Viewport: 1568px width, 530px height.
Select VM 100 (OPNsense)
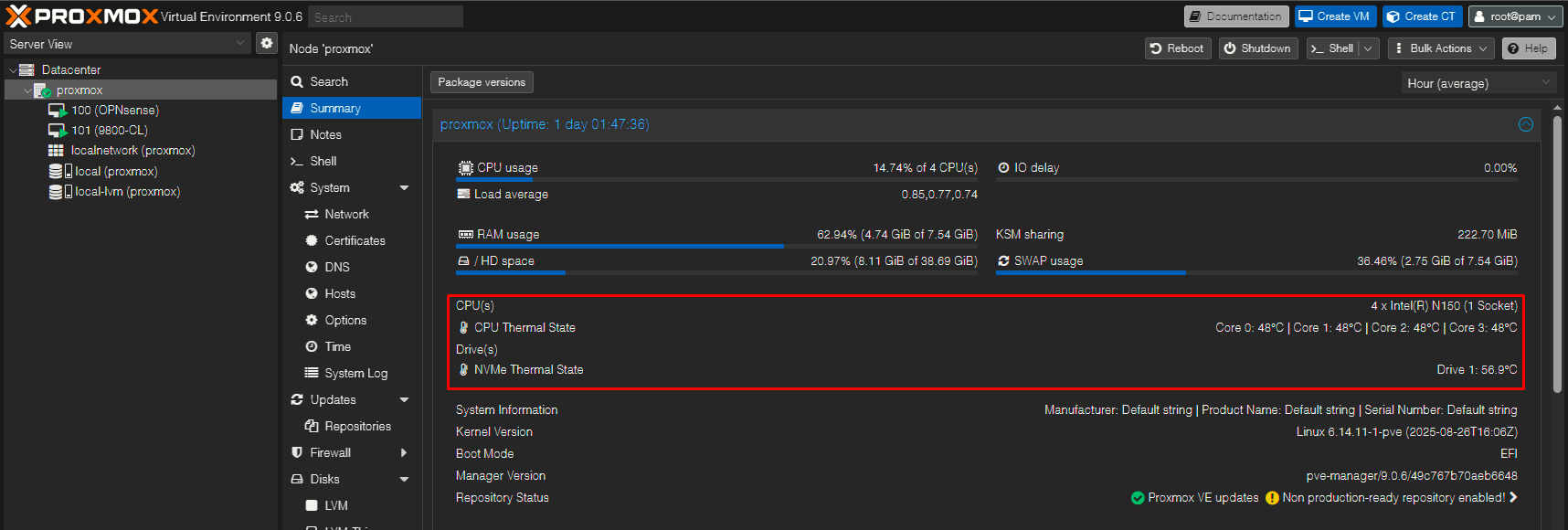pyautogui.click(x=115, y=110)
